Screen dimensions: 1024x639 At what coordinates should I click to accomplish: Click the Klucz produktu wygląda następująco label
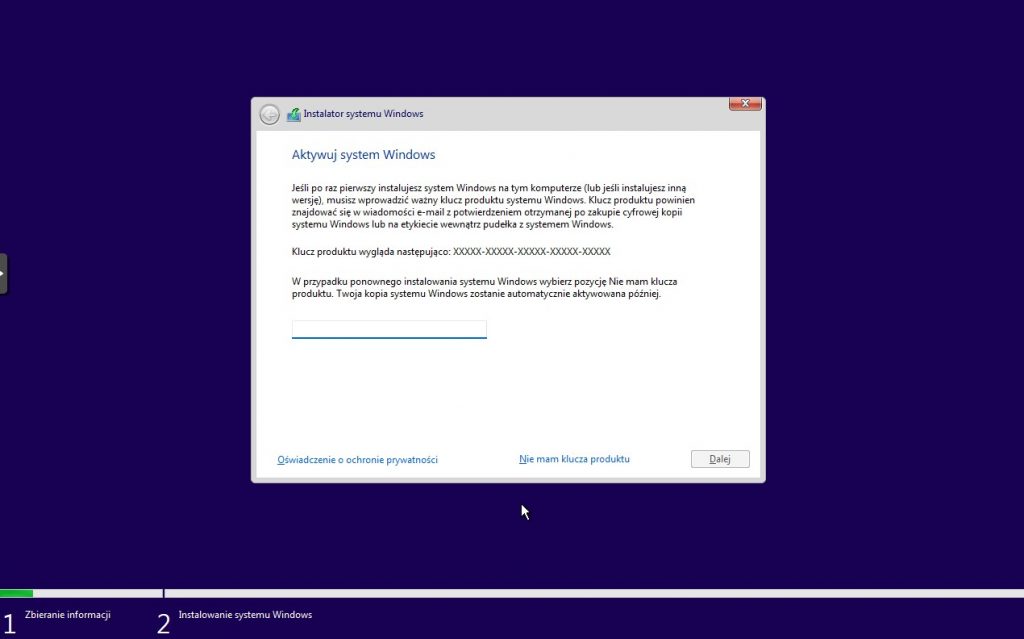click(x=370, y=252)
